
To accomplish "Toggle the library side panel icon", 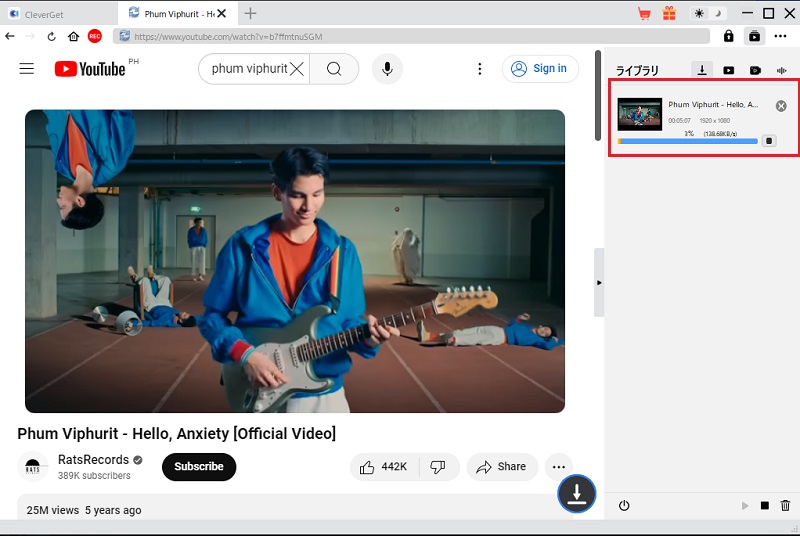I will [754, 36].
